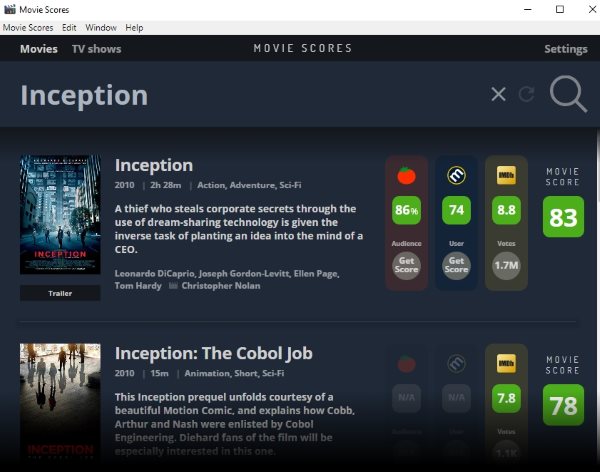Click the Action, Adventure, Sci-Fi genre text
The image size is (600, 472).
[249, 185]
